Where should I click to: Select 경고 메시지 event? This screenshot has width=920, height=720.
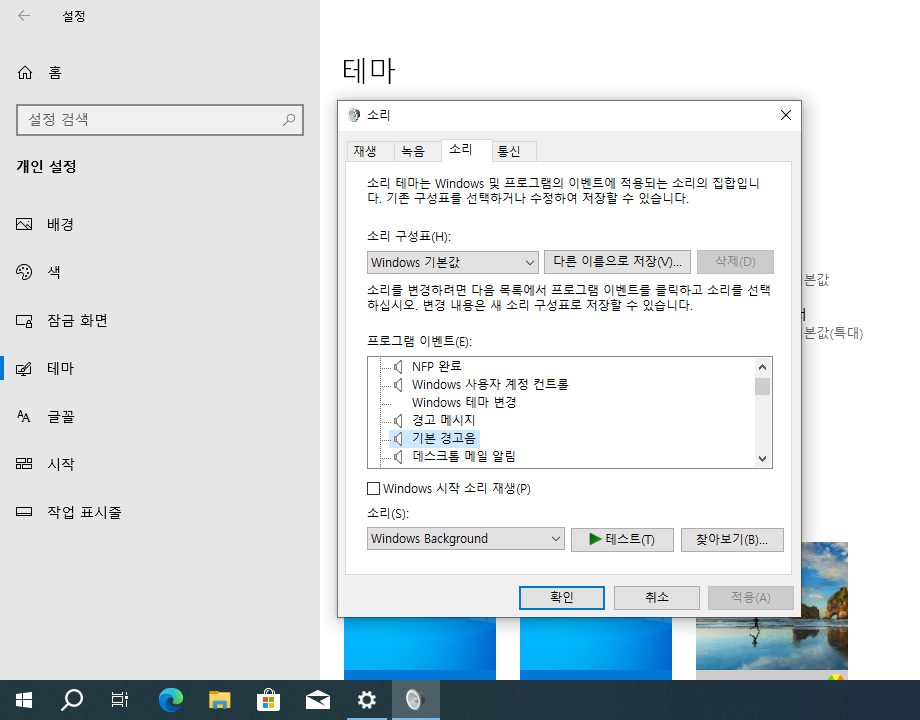(444, 421)
